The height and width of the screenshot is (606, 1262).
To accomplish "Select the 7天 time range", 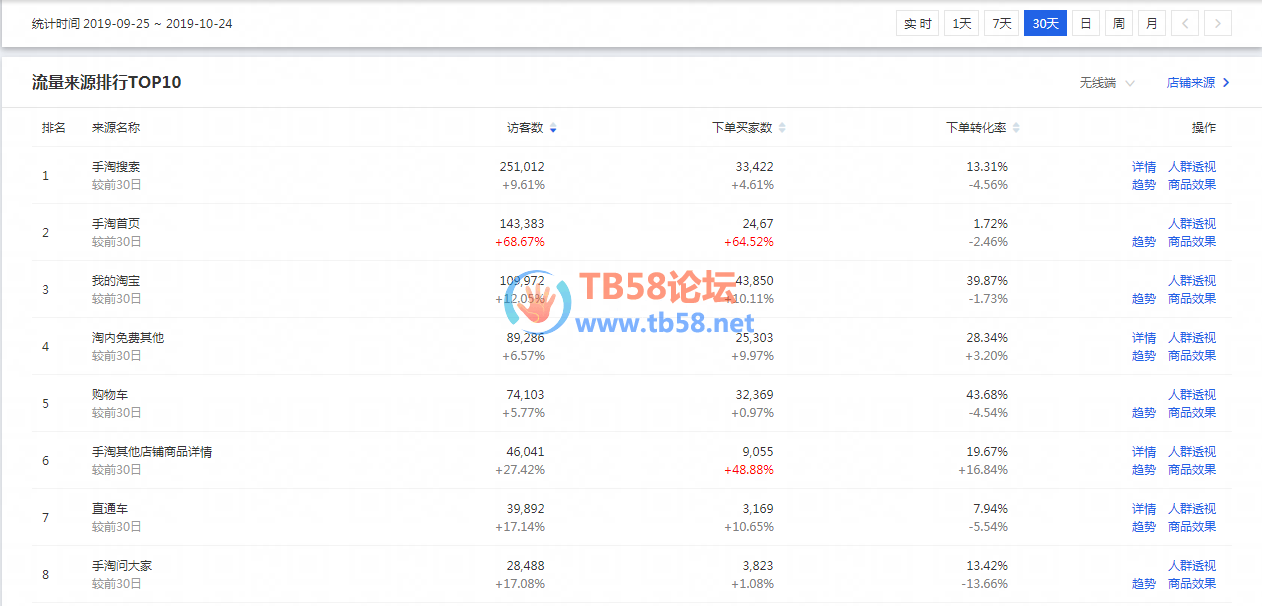I will 1001,23.
